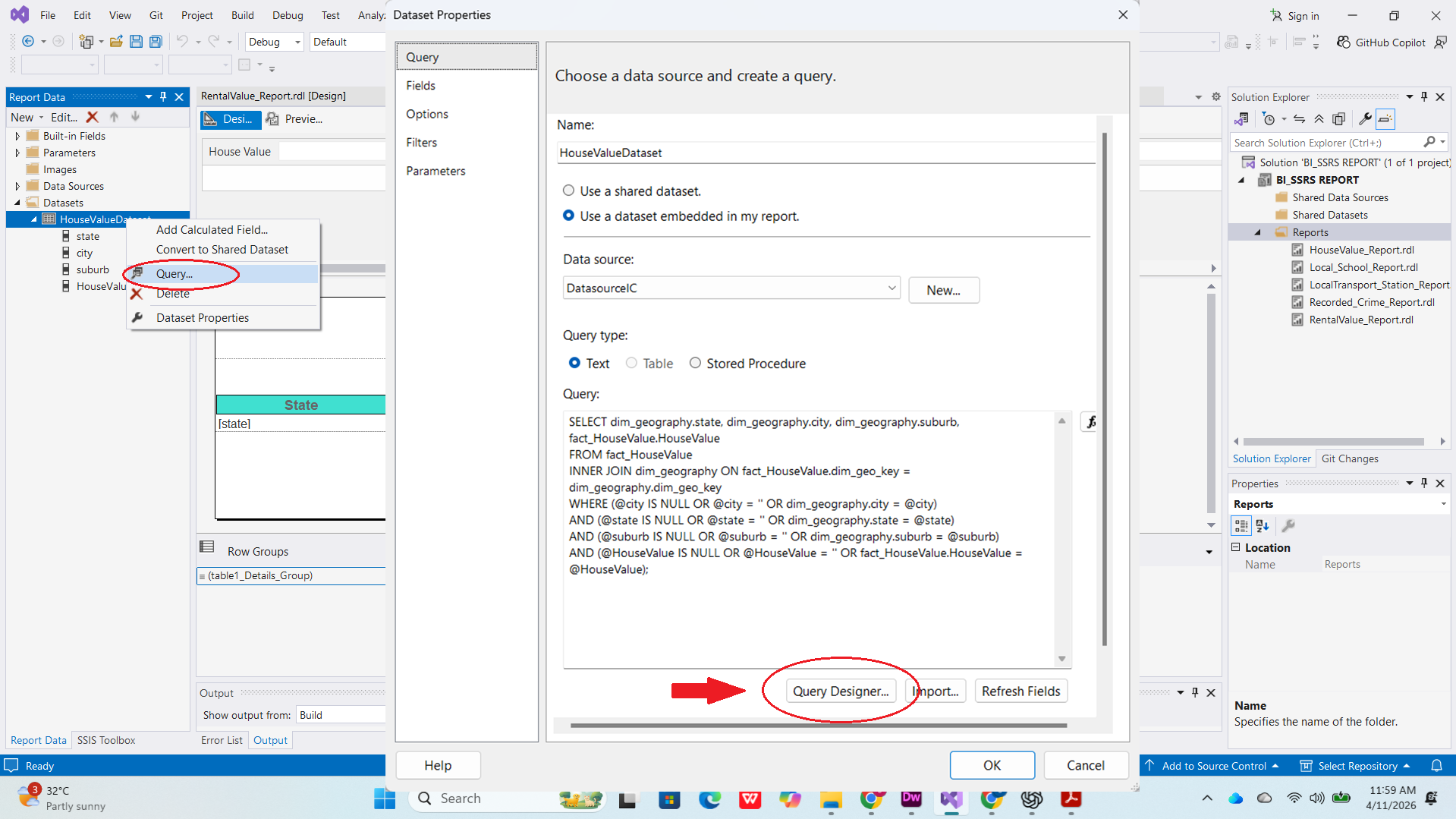The height and width of the screenshot is (819, 1456).
Task: Select the Stored Procedure query type
Action: (695, 364)
